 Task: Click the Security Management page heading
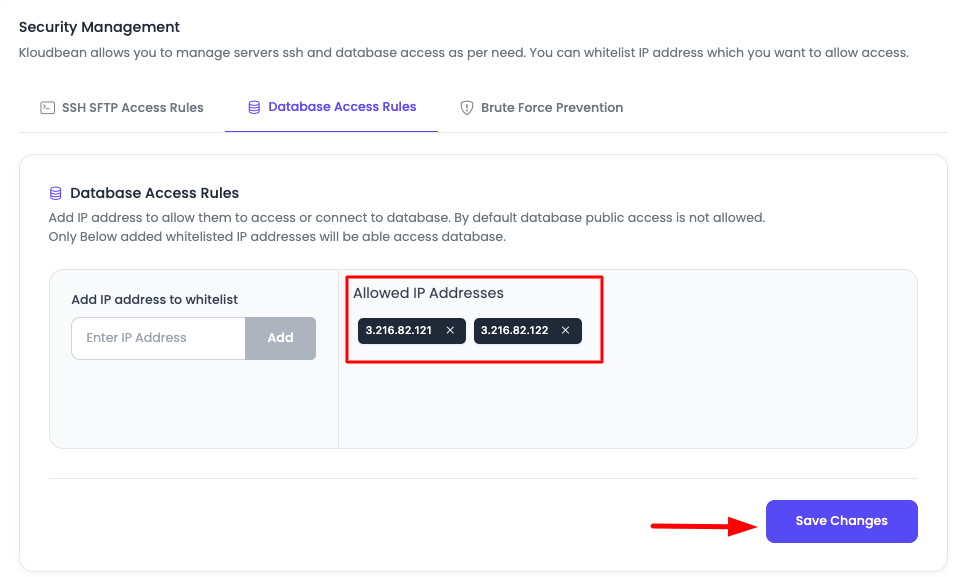pyautogui.click(x=99, y=27)
